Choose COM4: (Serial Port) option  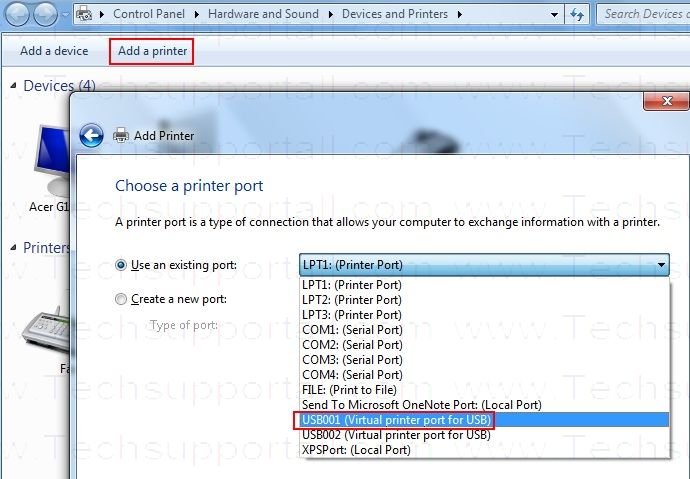[x=484, y=375]
